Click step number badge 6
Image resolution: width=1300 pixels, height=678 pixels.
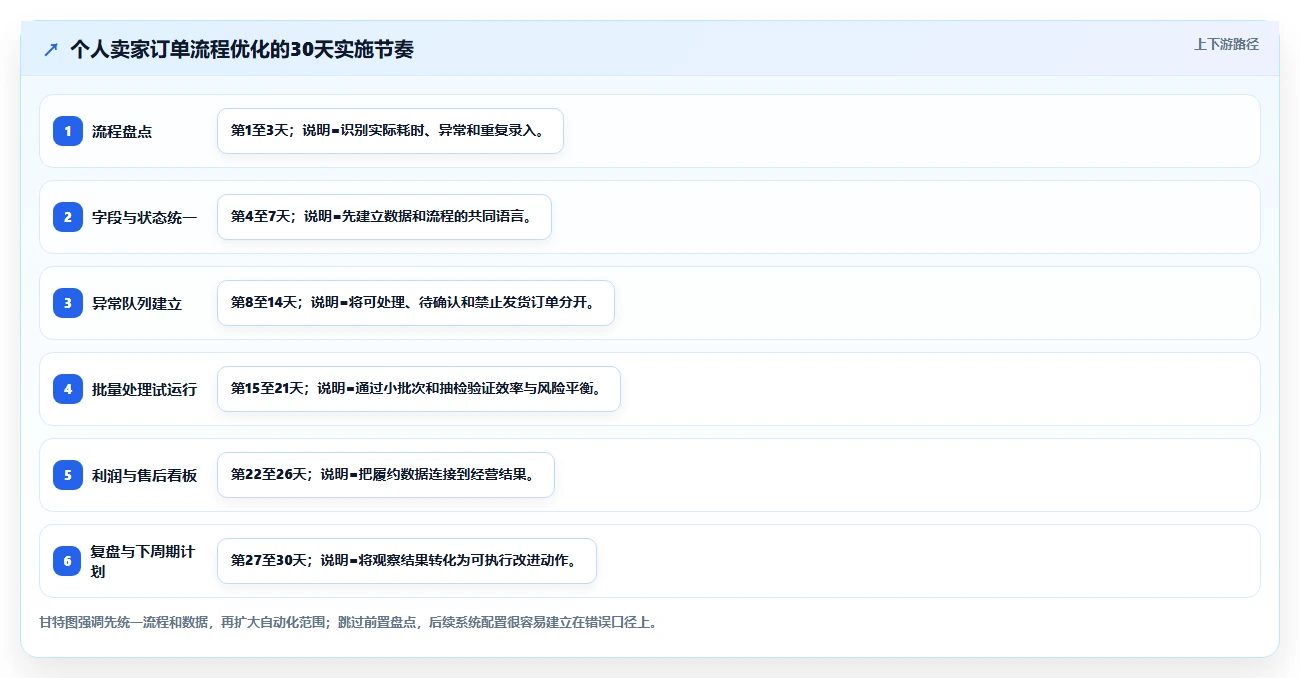point(68,561)
